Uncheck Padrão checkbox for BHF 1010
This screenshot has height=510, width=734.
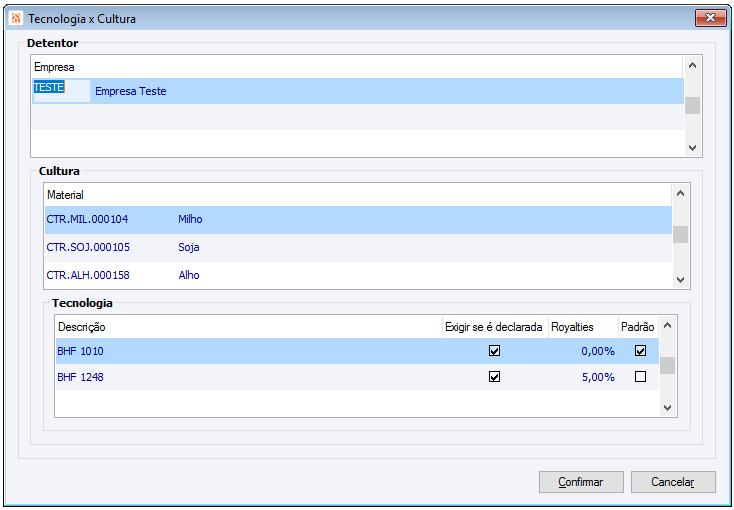coord(640,351)
